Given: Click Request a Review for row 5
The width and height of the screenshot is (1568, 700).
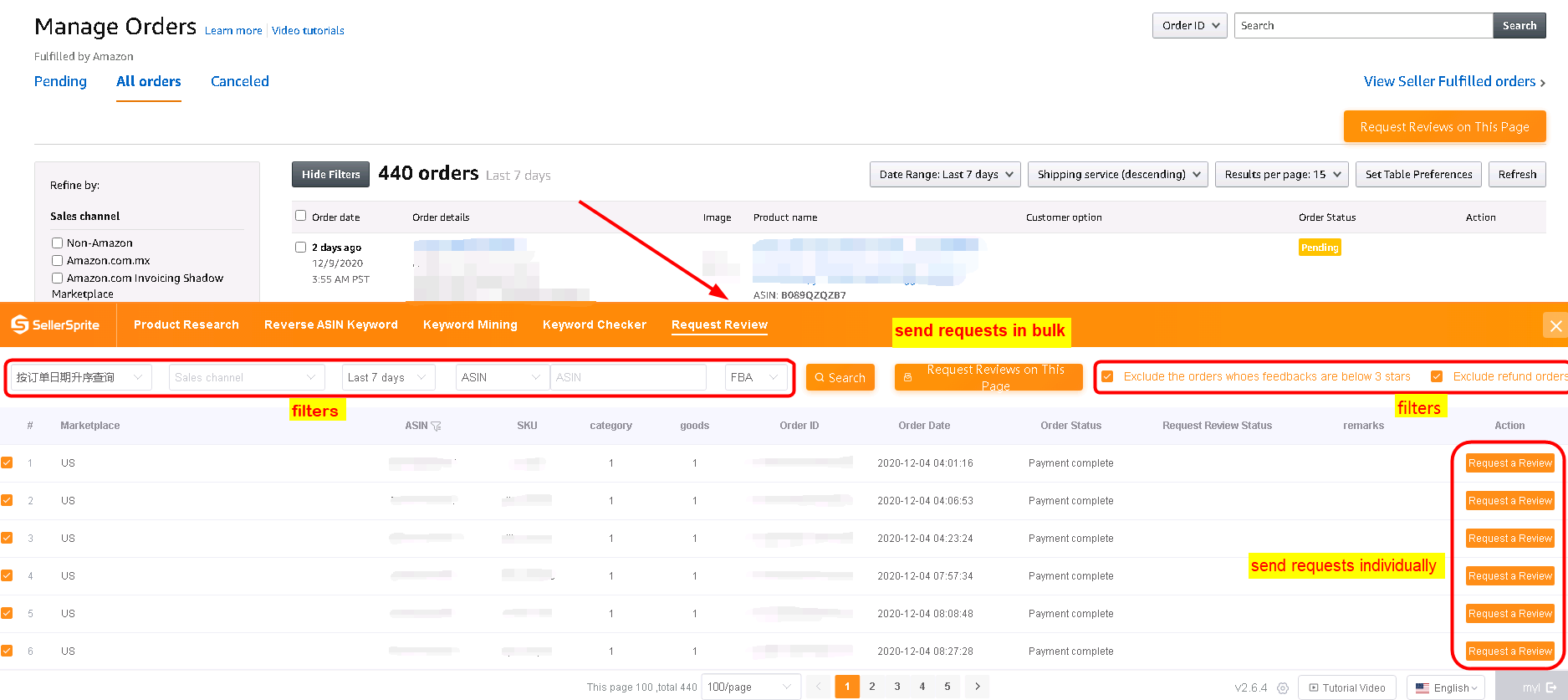Looking at the screenshot, I should (1510, 613).
